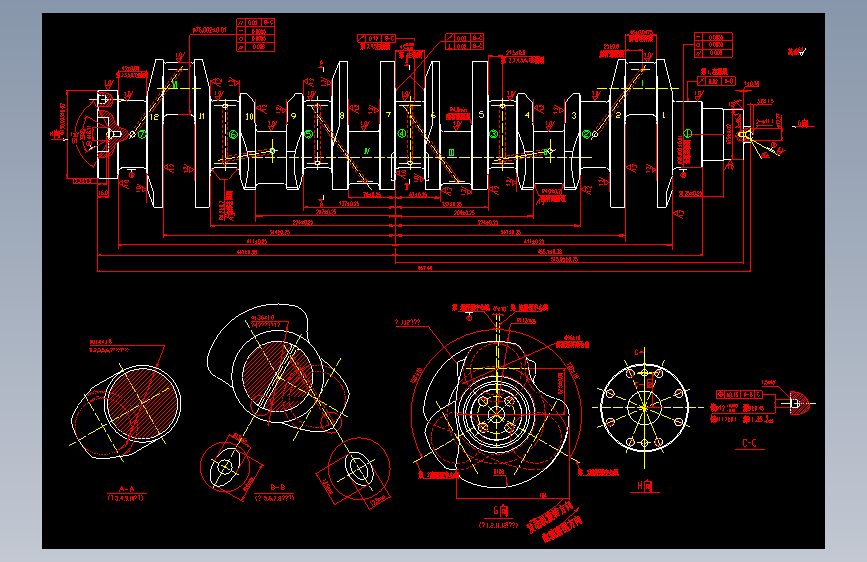Click the yellow number "5" label
The height and width of the screenshot is (562, 867).
(x=481, y=115)
